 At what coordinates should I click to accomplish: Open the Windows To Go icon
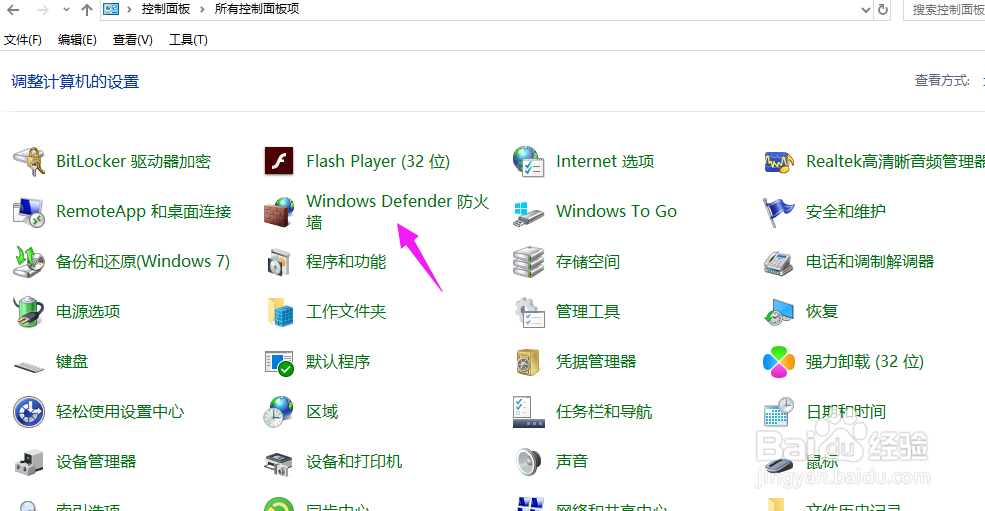pos(529,212)
